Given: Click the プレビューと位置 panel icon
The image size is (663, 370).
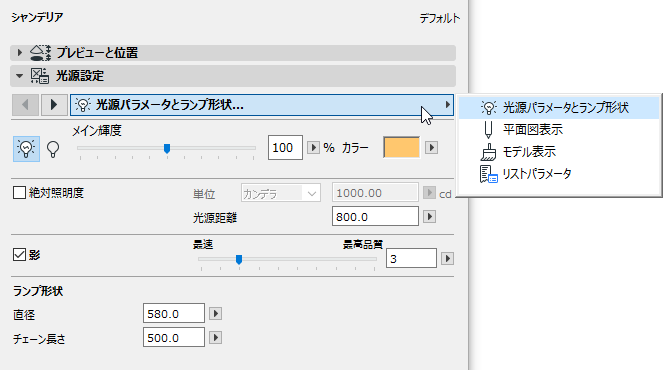Looking at the screenshot, I should click(x=40, y=53).
